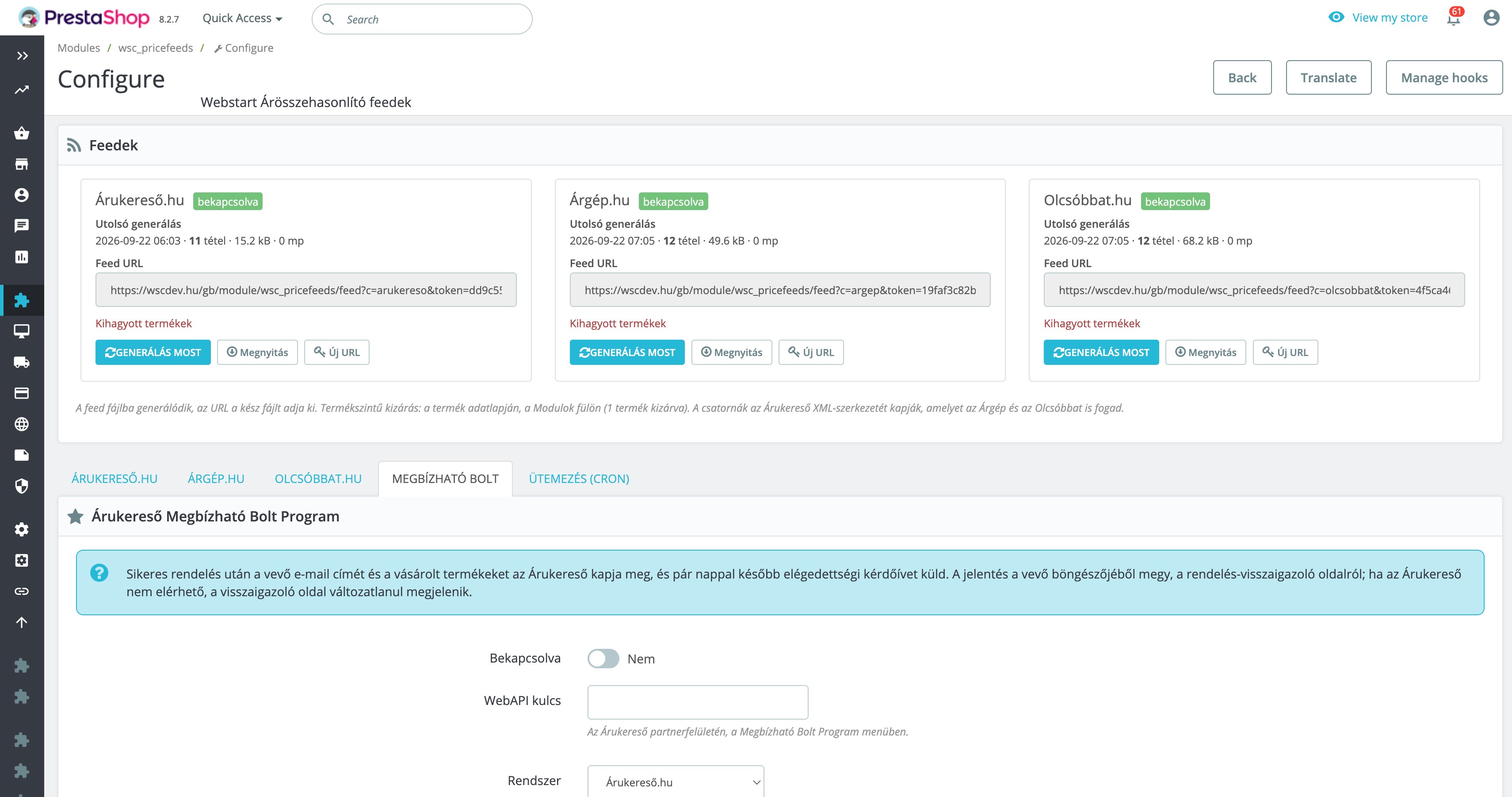This screenshot has height=797, width=1512.
Task: Click the magnifier icon in the search box
Action: click(x=328, y=19)
